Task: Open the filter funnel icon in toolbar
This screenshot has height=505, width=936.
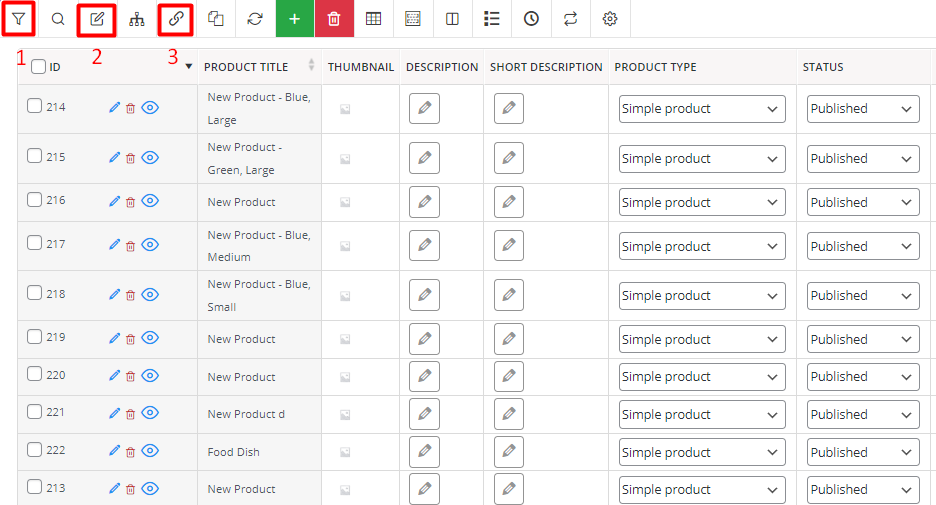Action: (x=19, y=19)
